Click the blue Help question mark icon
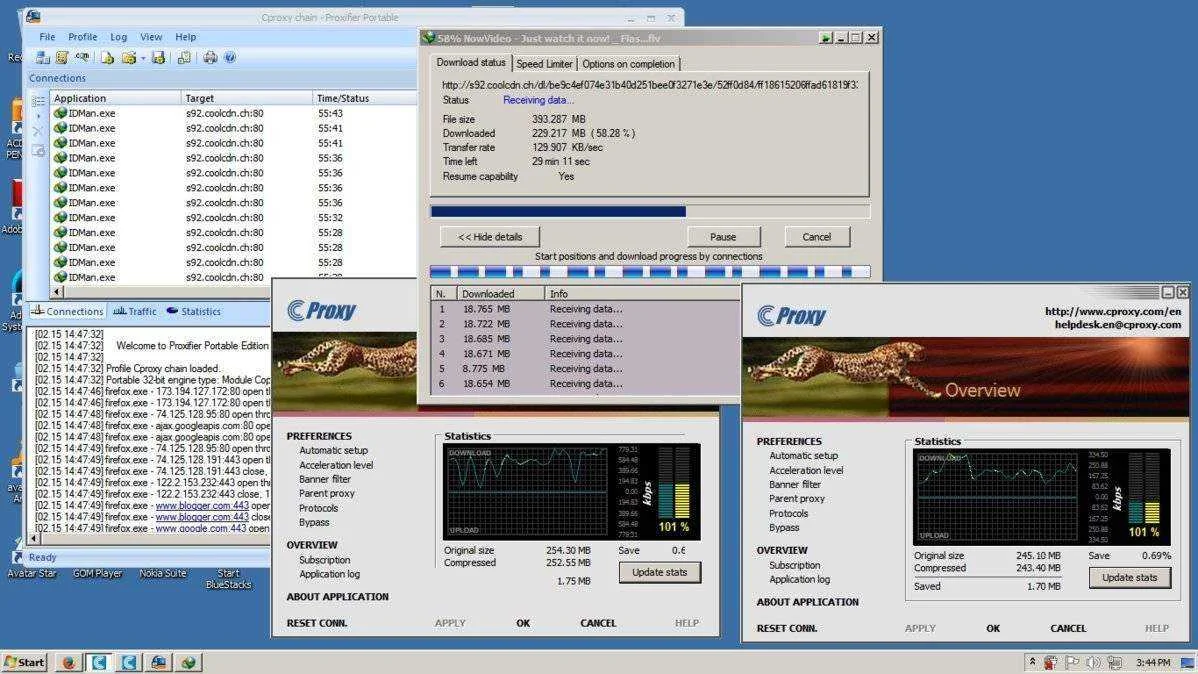 click(229, 57)
